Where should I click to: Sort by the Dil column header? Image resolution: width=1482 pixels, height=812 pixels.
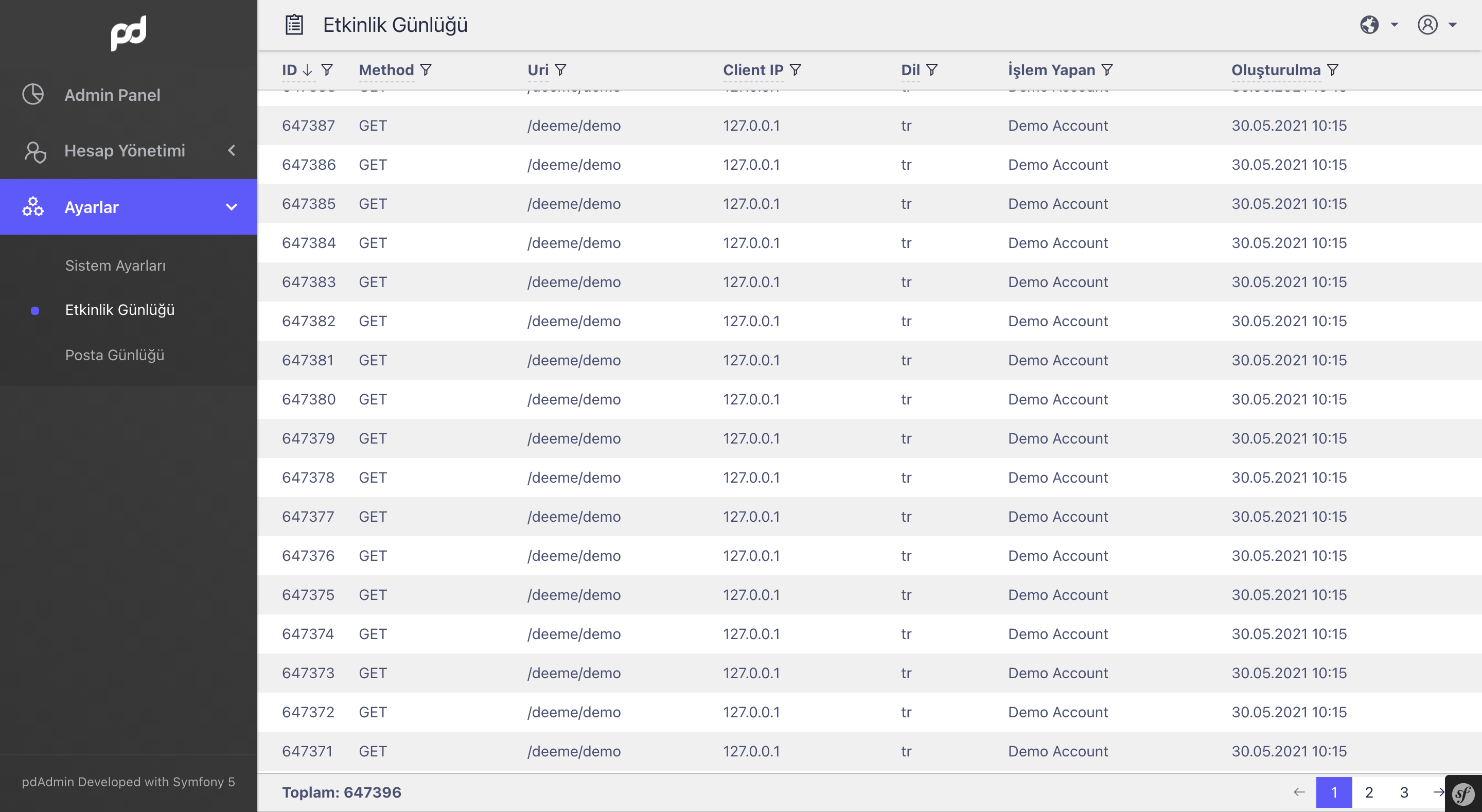(910, 69)
